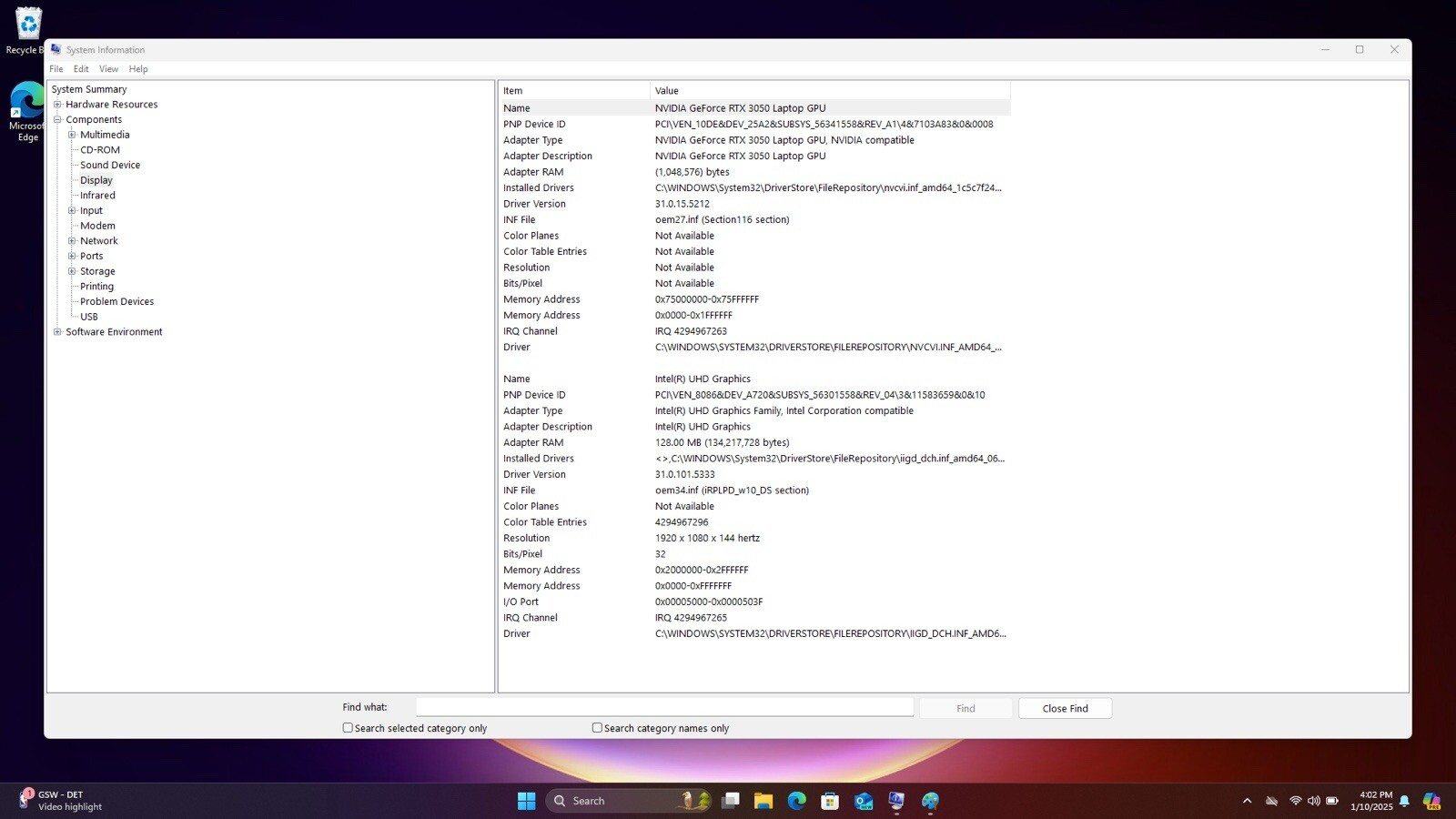Viewport: 1456px width, 819px height.
Task: Open the Microsoft Edge desktop shortcut
Action: click(x=25, y=111)
